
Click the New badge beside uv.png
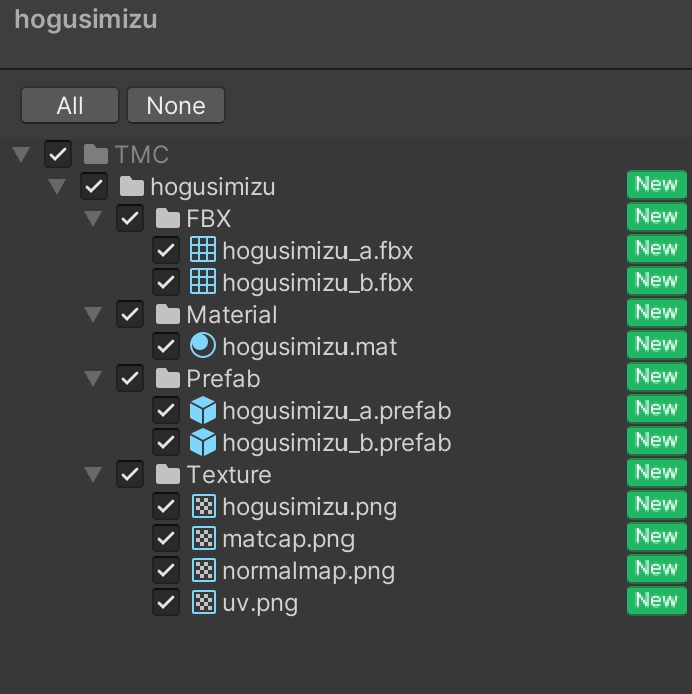tap(657, 601)
